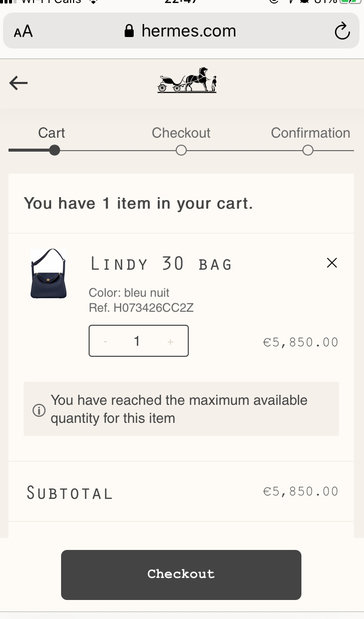The height and width of the screenshot is (619, 364).
Task: Open the AA reader text size menu
Action: pos(23,32)
